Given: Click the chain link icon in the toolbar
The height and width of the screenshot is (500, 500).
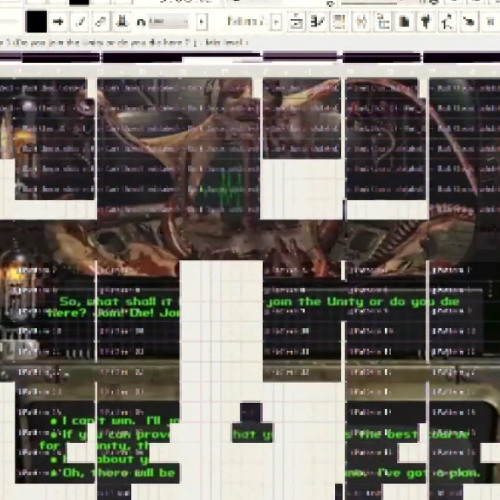Looking at the screenshot, I should click(100, 22).
